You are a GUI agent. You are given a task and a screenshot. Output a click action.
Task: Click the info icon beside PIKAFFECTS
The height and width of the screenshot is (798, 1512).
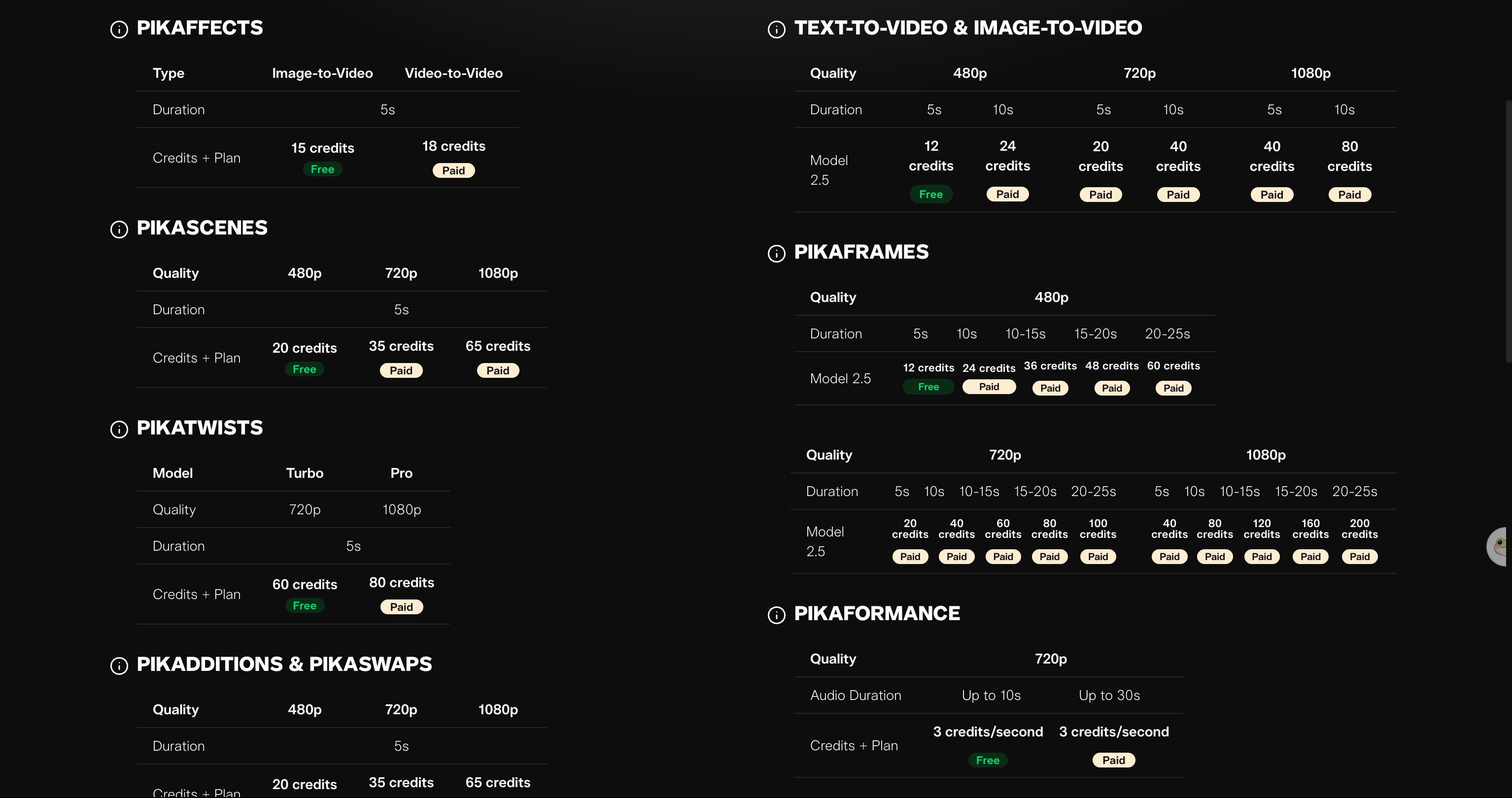pos(119,30)
